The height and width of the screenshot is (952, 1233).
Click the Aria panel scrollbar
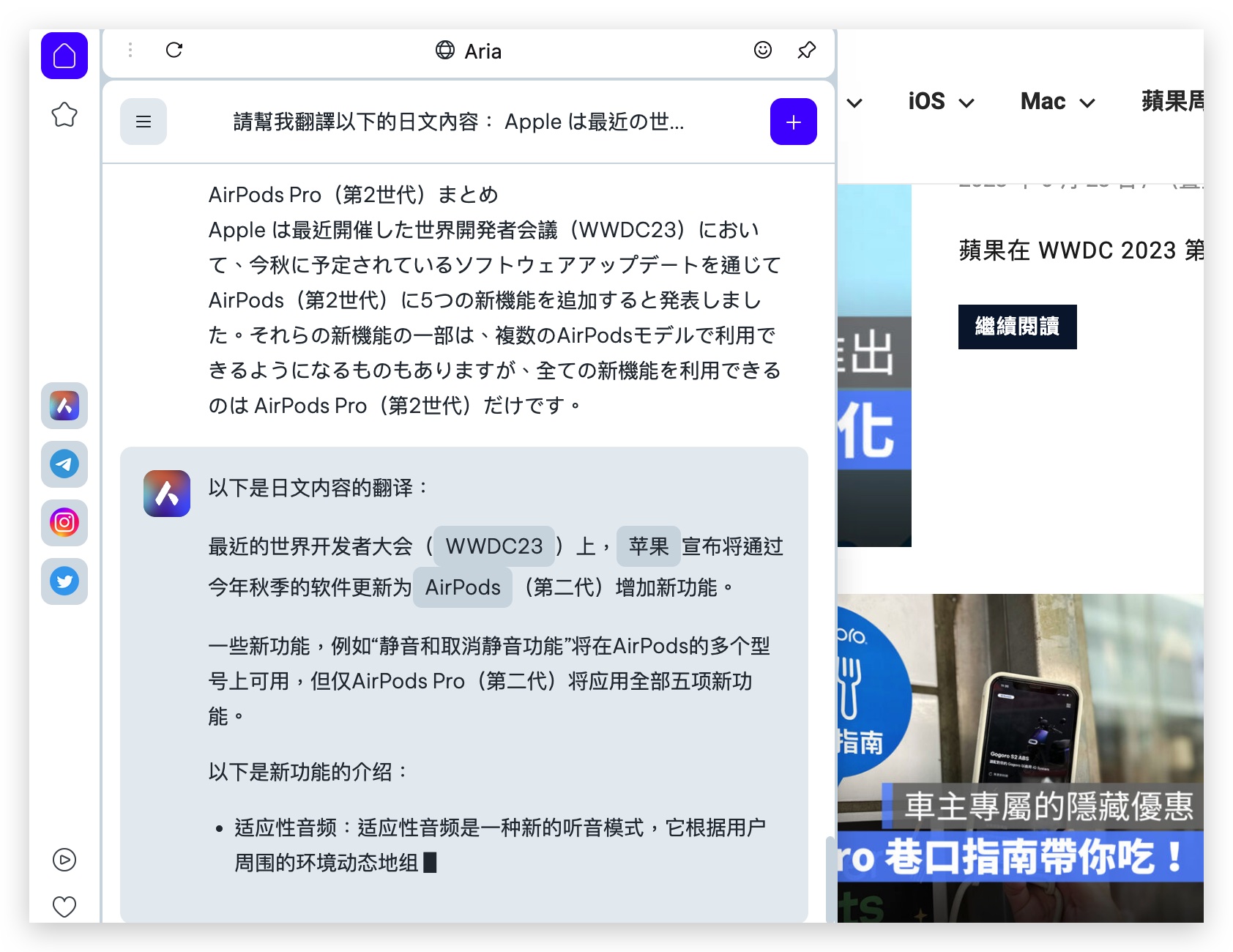(x=830, y=879)
